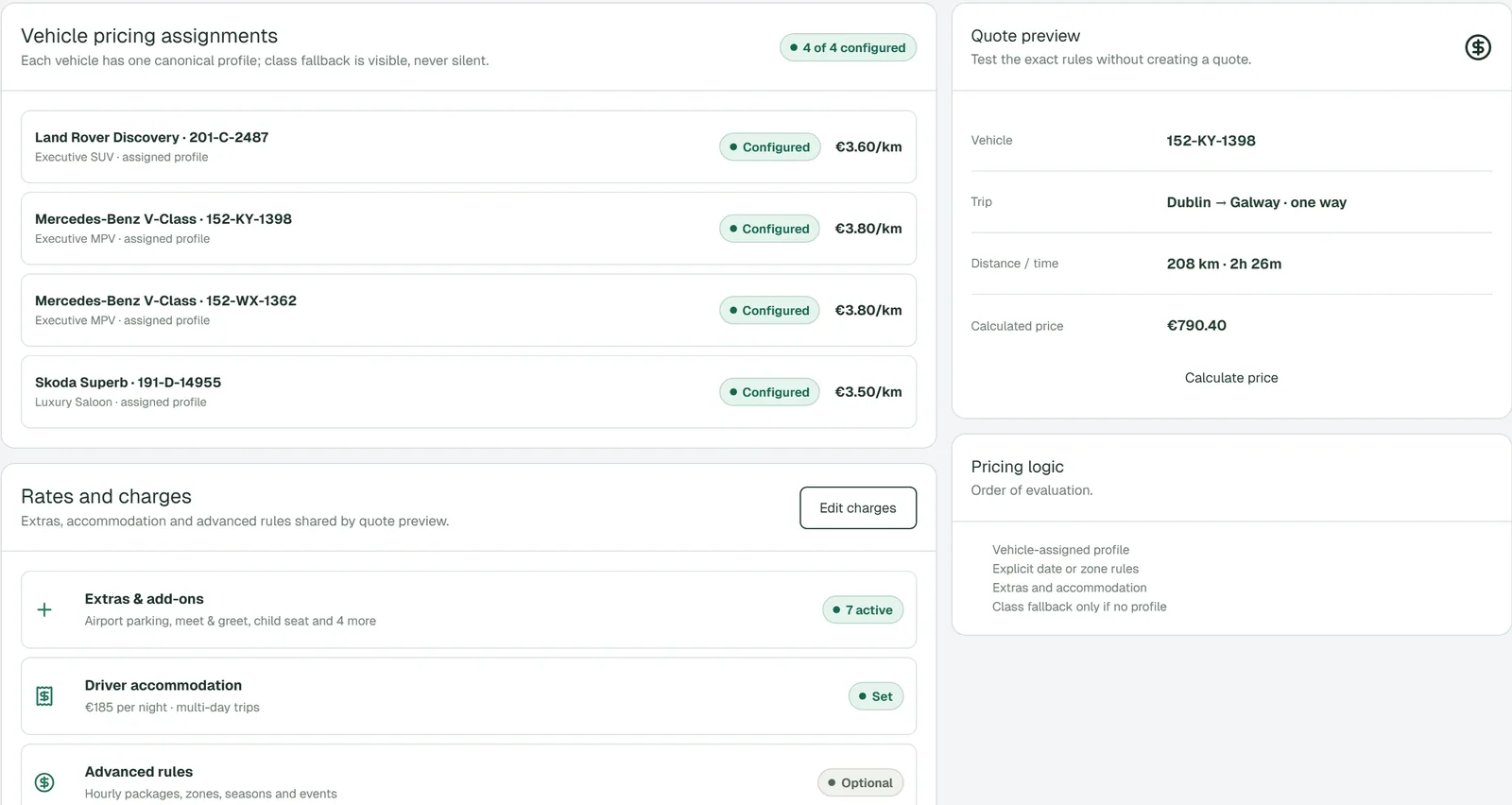Select the Skoda Superb 191-D-14955 row
The height and width of the screenshot is (805, 1512).
point(469,392)
